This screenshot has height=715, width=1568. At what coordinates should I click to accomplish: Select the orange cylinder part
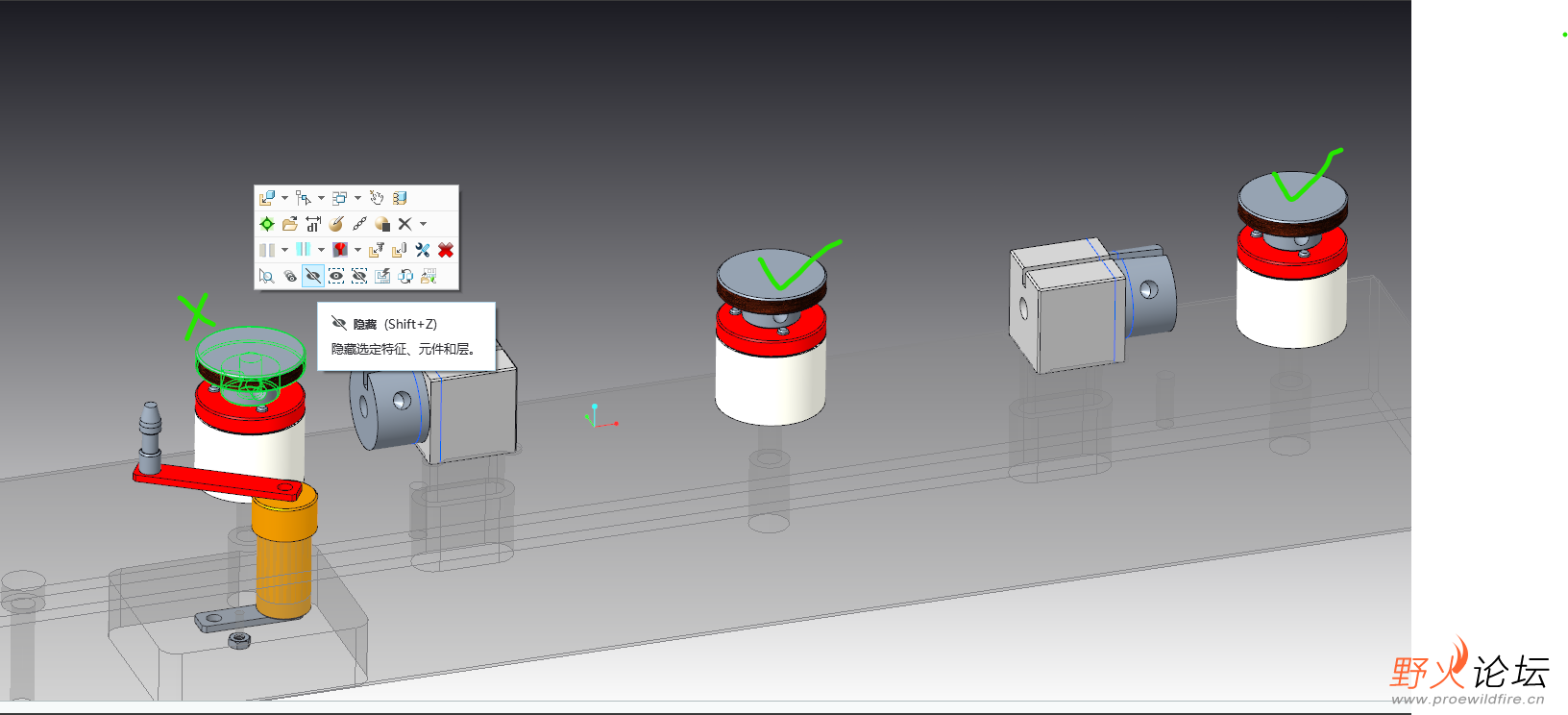click(283, 557)
